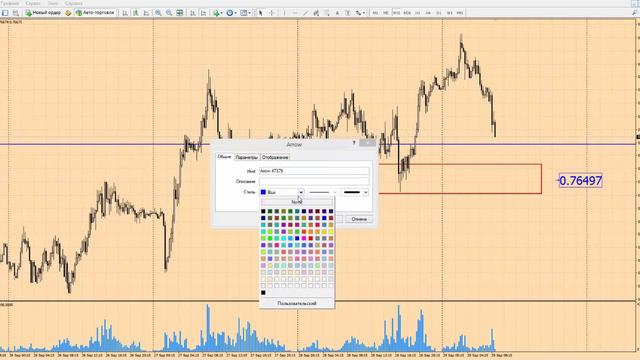Open the Сервис menu
The image size is (640, 360).
[x=33, y=3]
